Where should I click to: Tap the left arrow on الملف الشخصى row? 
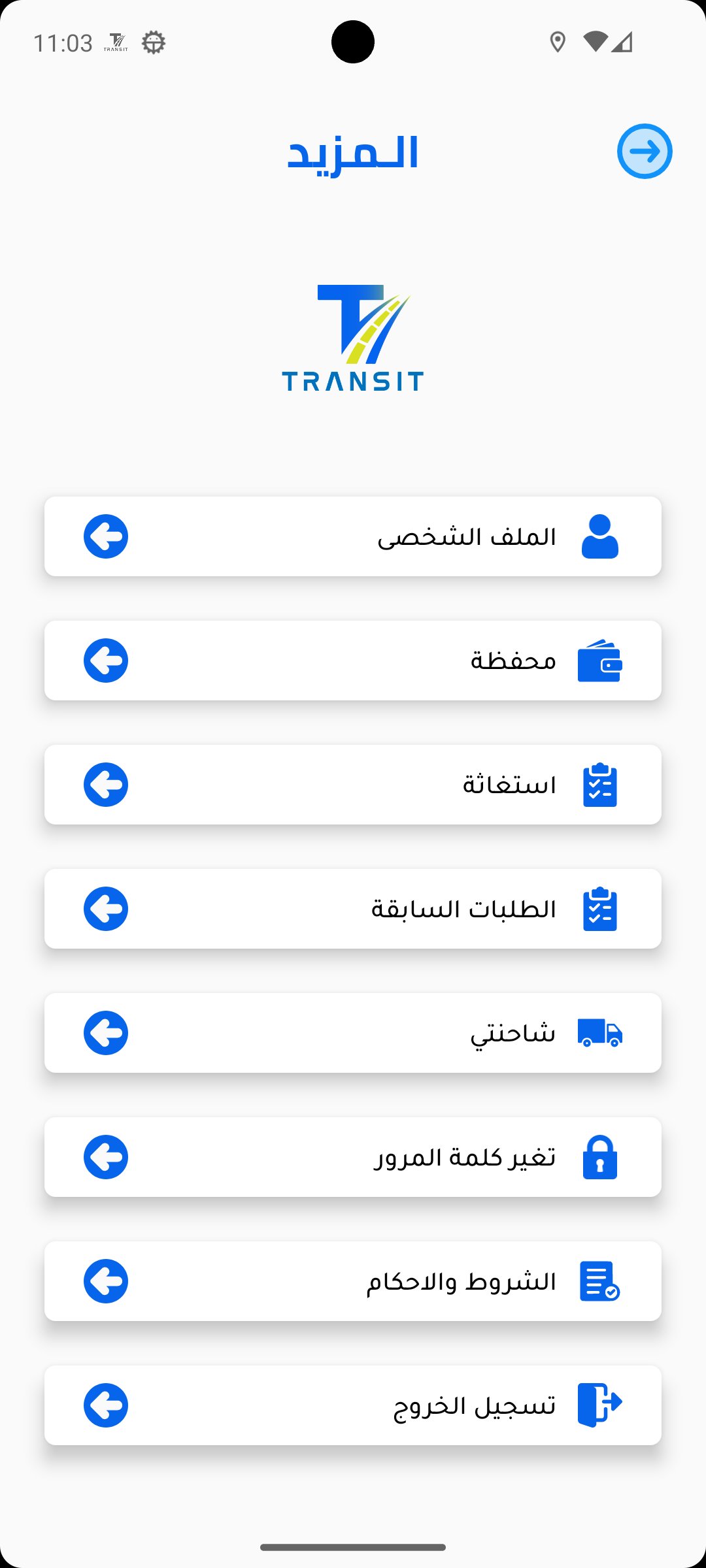click(106, 536)
